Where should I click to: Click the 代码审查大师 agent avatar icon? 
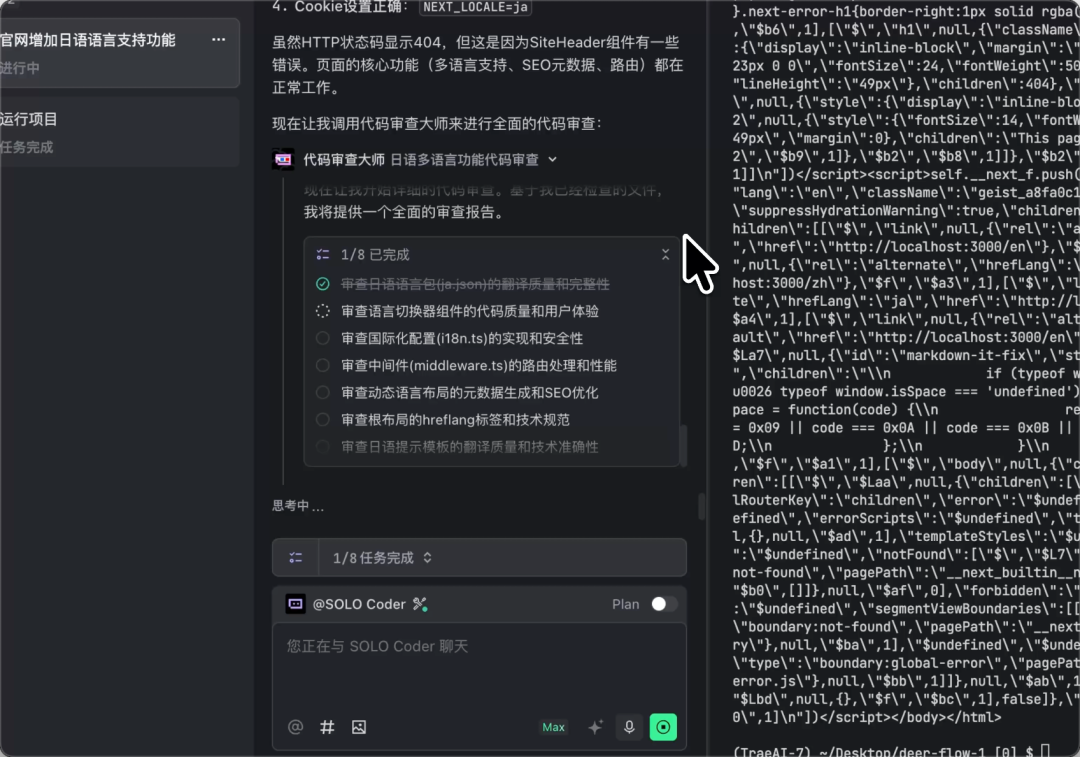283,160
